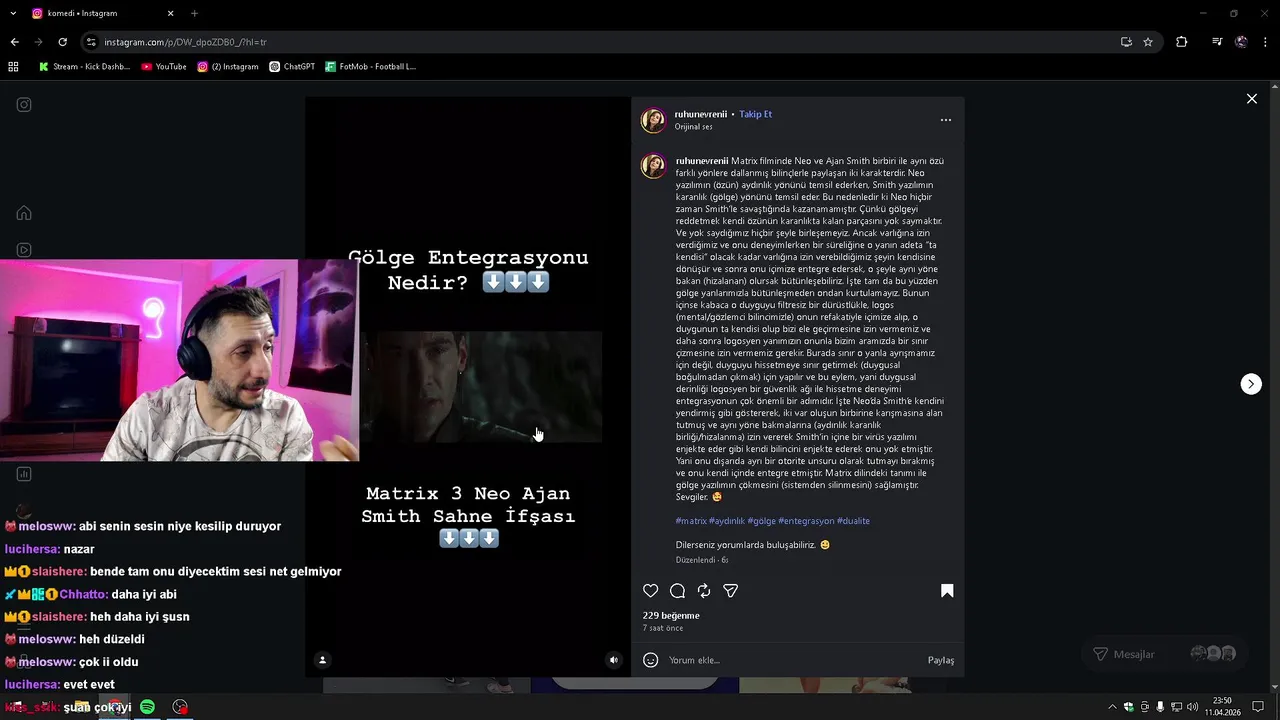1280x720 pixels.
Task: Toggle the reel's sound speaker icon
Action: tap(614, 660)
